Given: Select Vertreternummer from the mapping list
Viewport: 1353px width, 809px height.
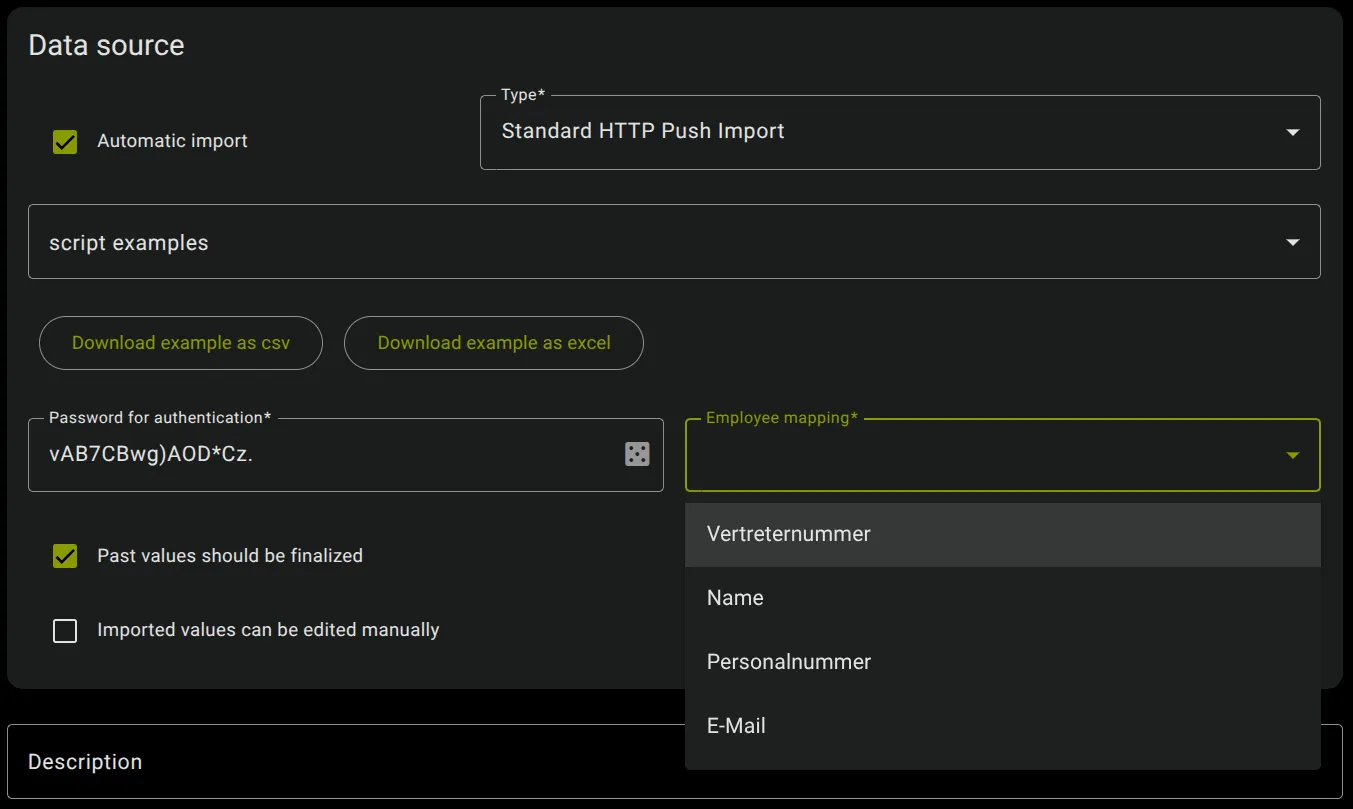Looking at the screenshot, I should [x=788, y=533].
